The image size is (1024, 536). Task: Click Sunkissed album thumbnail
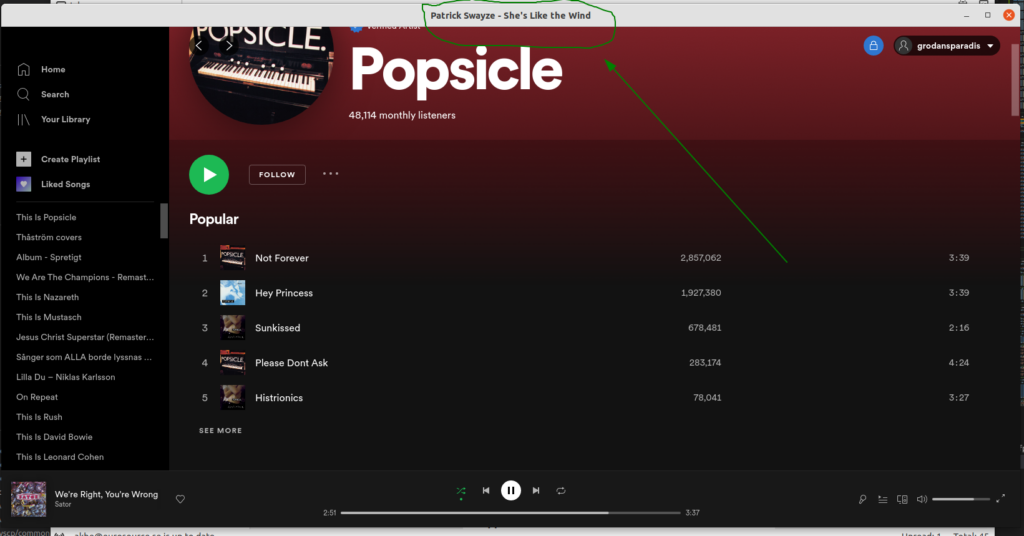pyautogui.click(x=232, y=328)
